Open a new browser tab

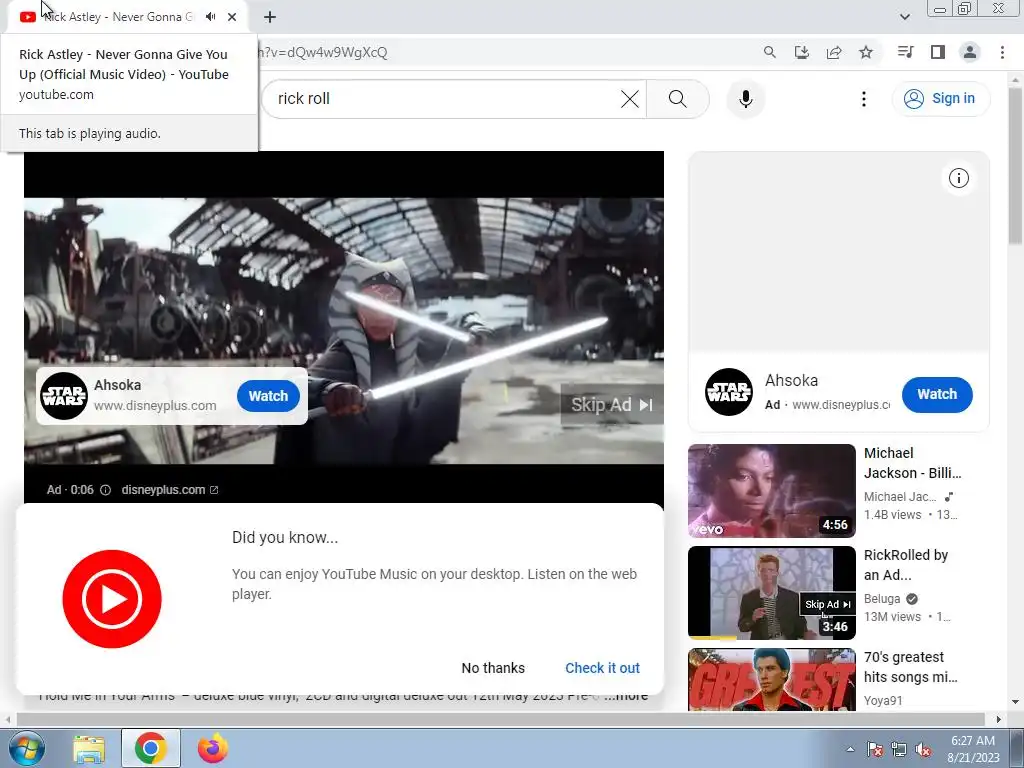point(270,17)
